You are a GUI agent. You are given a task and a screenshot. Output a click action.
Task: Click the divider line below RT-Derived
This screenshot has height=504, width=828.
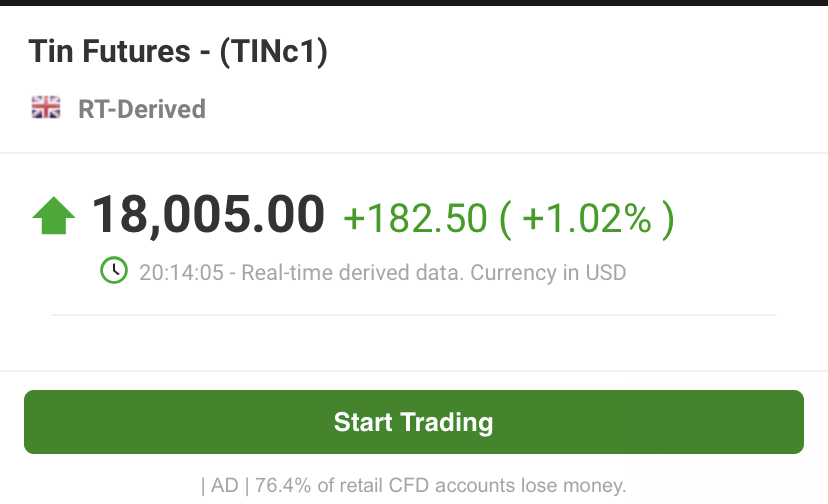414,153
